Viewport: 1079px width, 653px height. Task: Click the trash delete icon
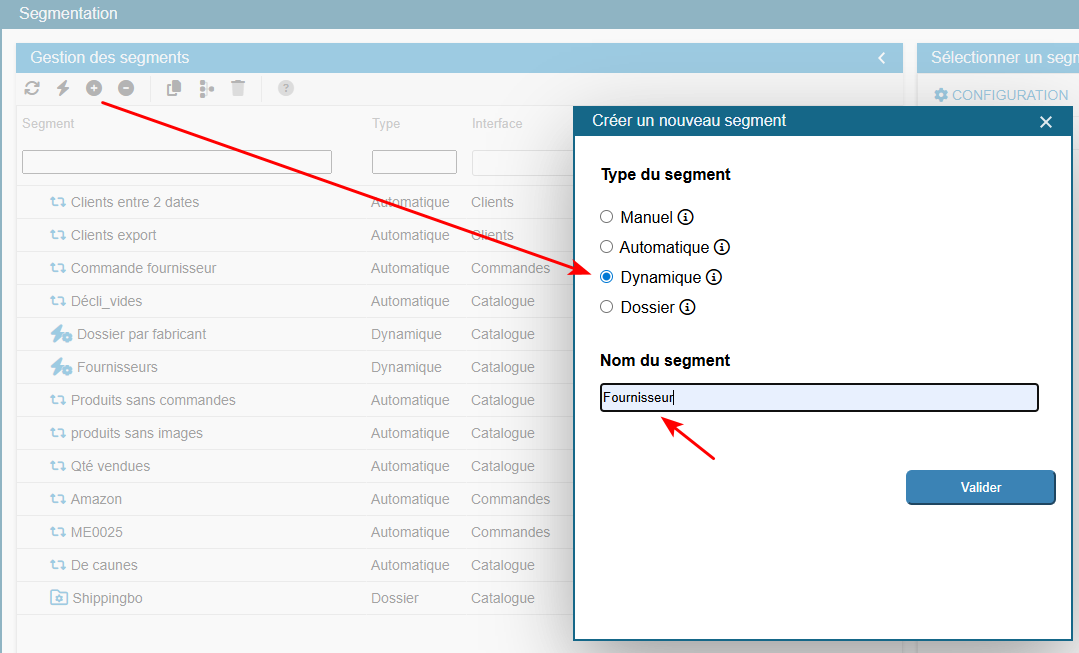238,88
